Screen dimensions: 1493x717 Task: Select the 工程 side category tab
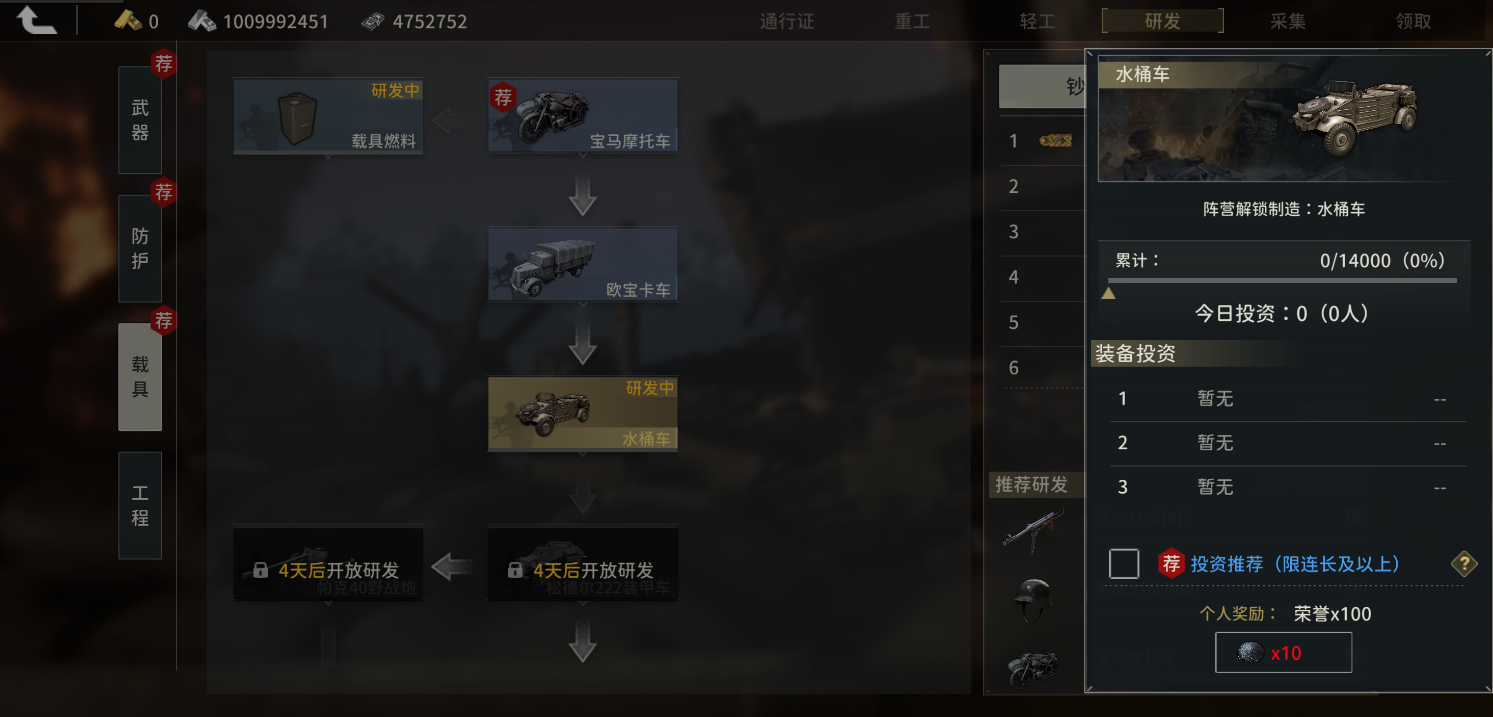(x=140, y=506)
